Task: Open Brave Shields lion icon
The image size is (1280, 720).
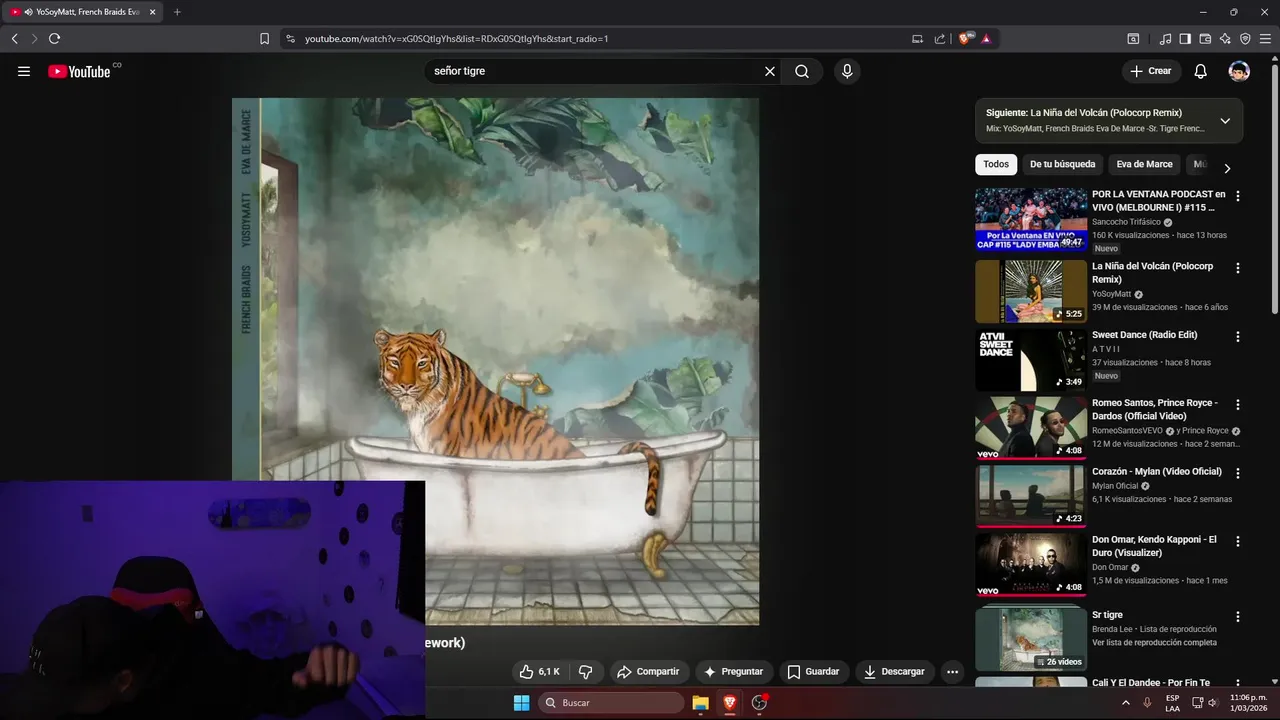Action: coord(965,38)
